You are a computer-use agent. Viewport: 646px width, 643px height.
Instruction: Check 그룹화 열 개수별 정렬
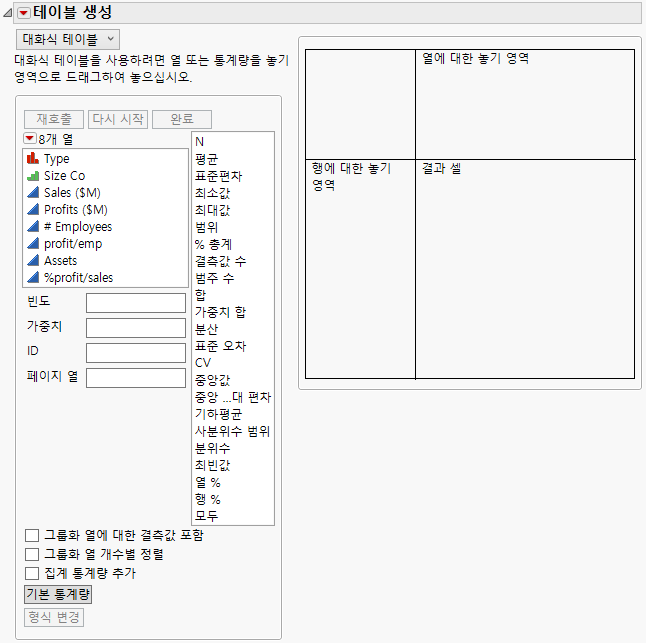pyautogui.click(x=32, y=554)
